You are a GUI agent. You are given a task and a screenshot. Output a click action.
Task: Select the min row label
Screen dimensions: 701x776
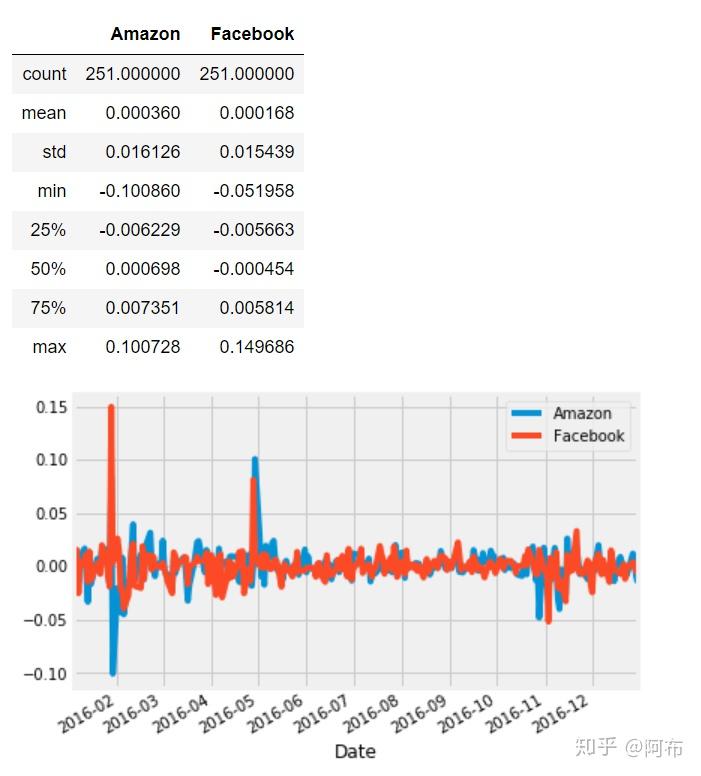click(x=51, y=191)
